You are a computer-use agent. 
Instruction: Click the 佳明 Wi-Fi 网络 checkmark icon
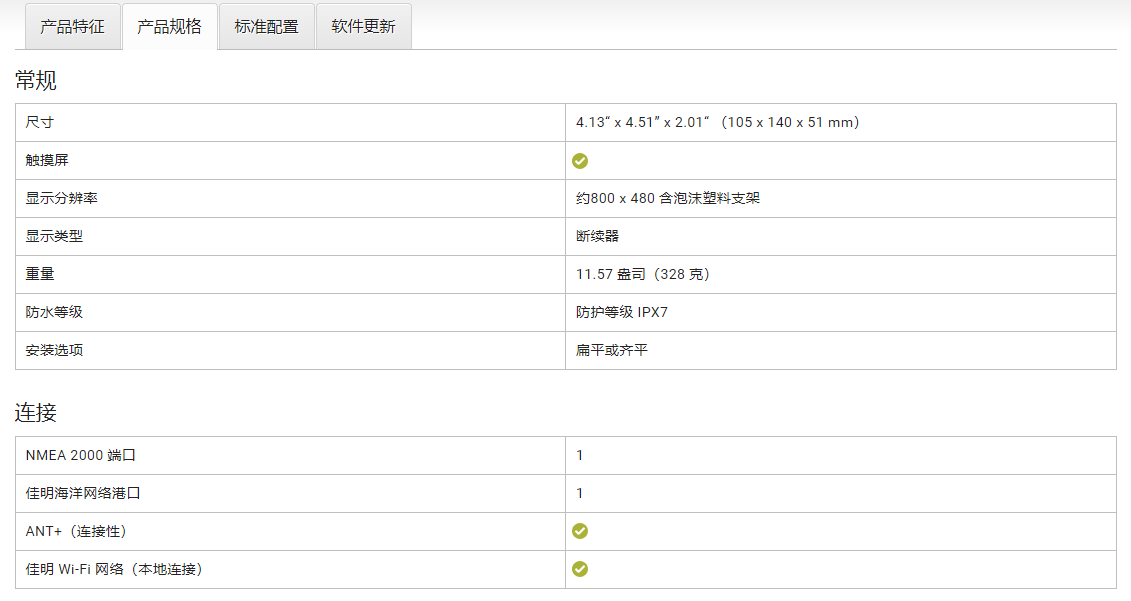coord(580,569)
